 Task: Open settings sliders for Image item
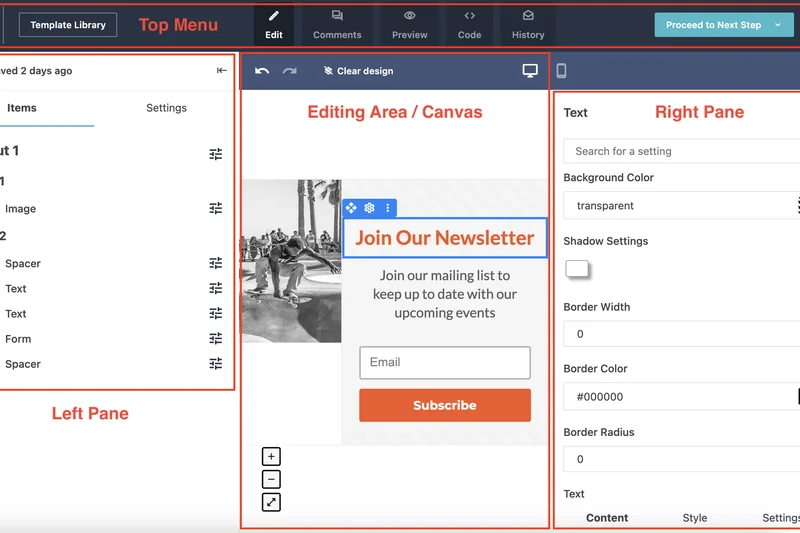[215, 209]
